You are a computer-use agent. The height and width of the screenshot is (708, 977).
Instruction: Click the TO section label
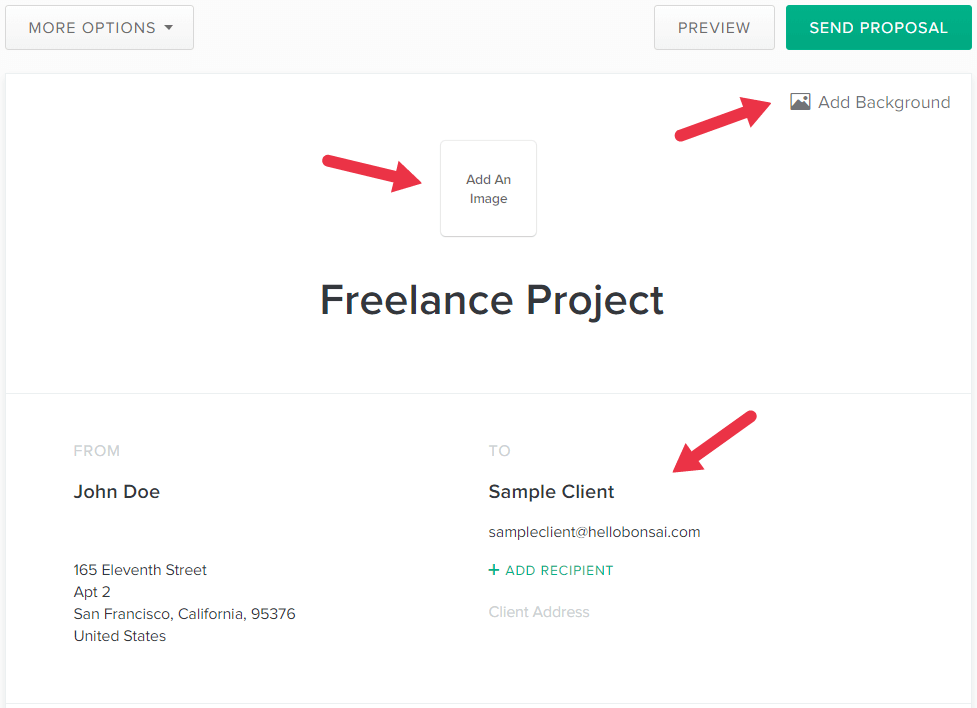[x=499, y=451]
